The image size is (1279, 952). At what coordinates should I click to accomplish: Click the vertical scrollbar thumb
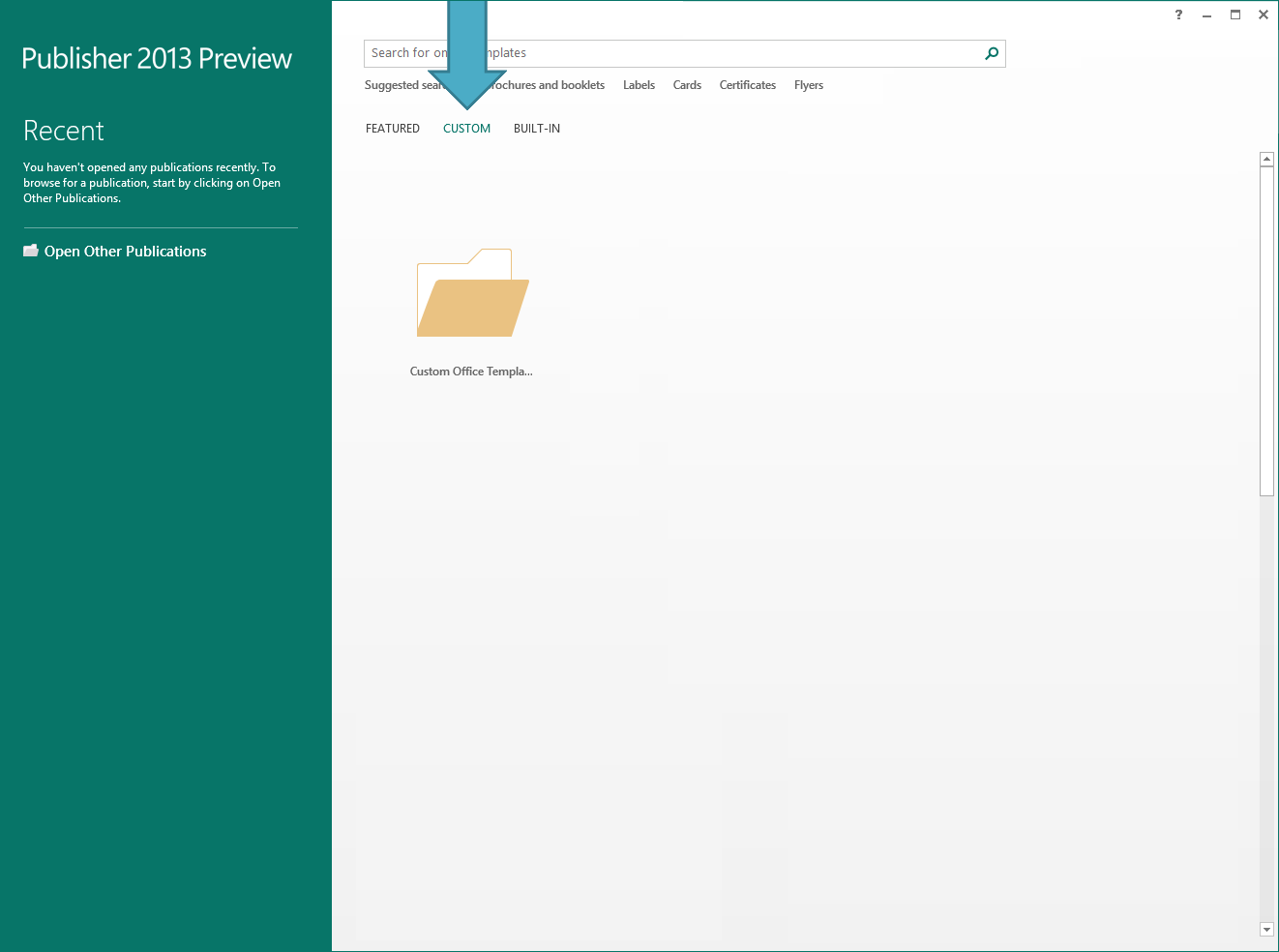point(1266,329)
